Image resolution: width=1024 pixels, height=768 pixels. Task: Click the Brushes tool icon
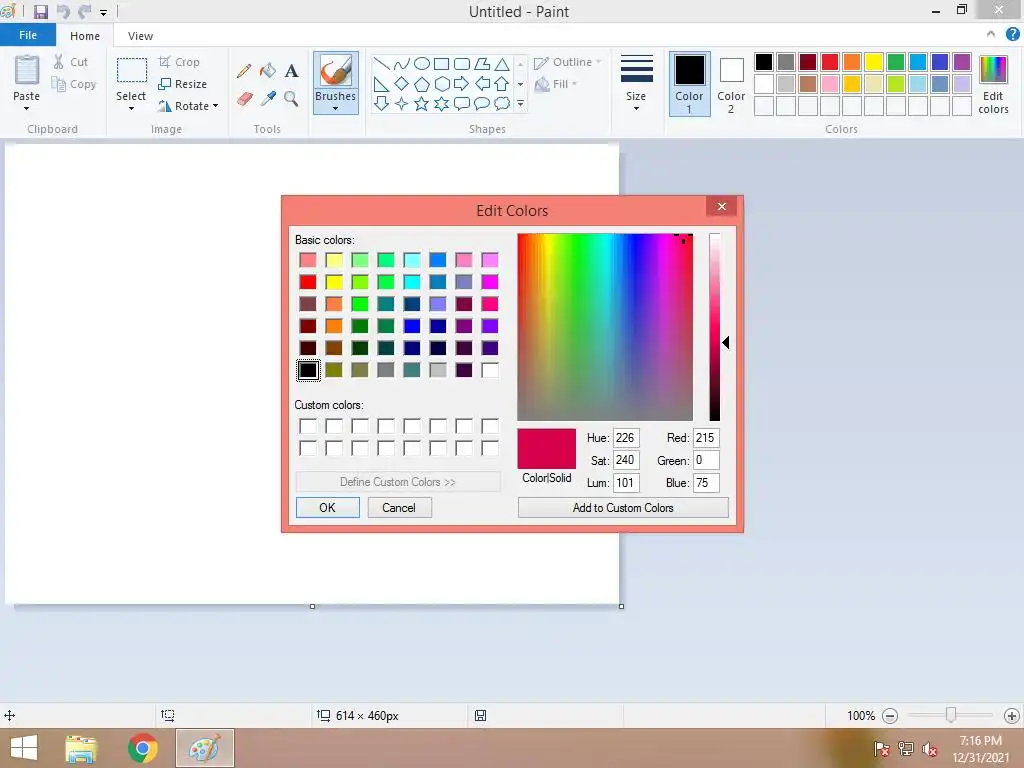pos(336,71)
